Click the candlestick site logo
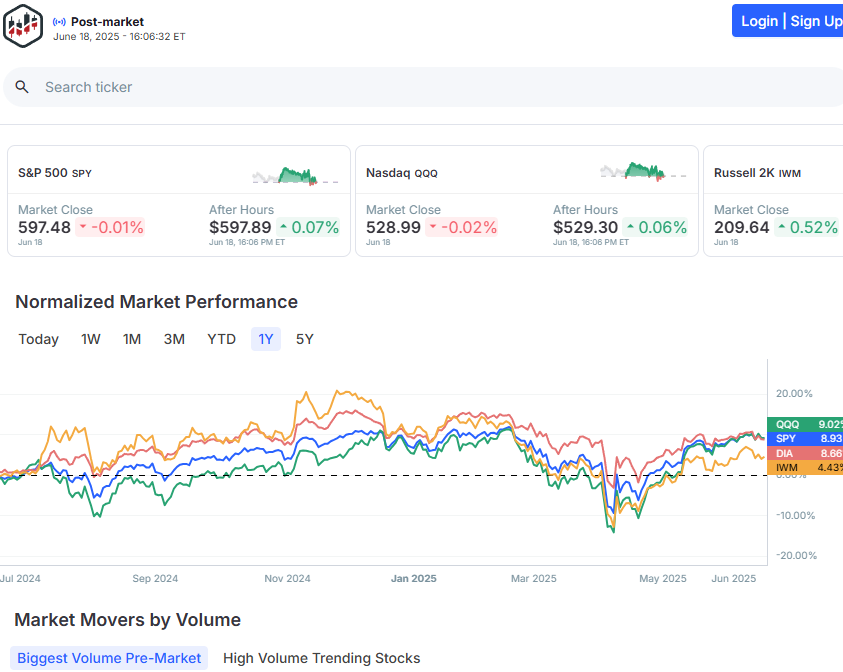The width and height of the screenshot is (843, 672). click(x=23, y=26)
